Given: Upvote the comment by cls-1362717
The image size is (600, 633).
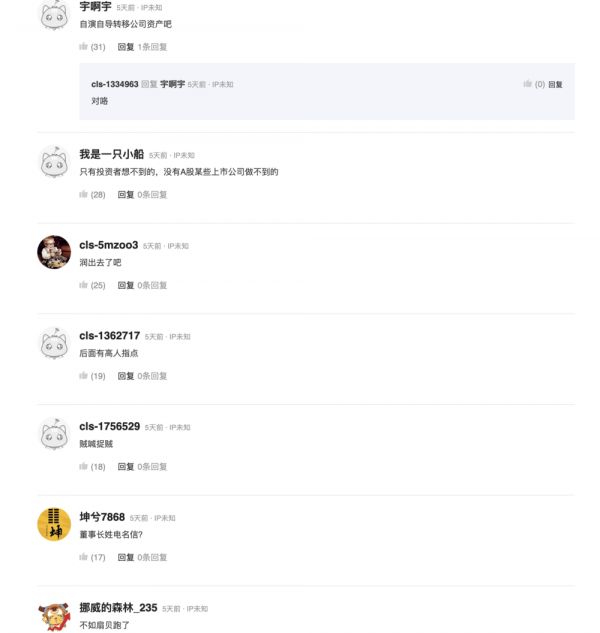Looking at the screenshot, I should point(84,376).
